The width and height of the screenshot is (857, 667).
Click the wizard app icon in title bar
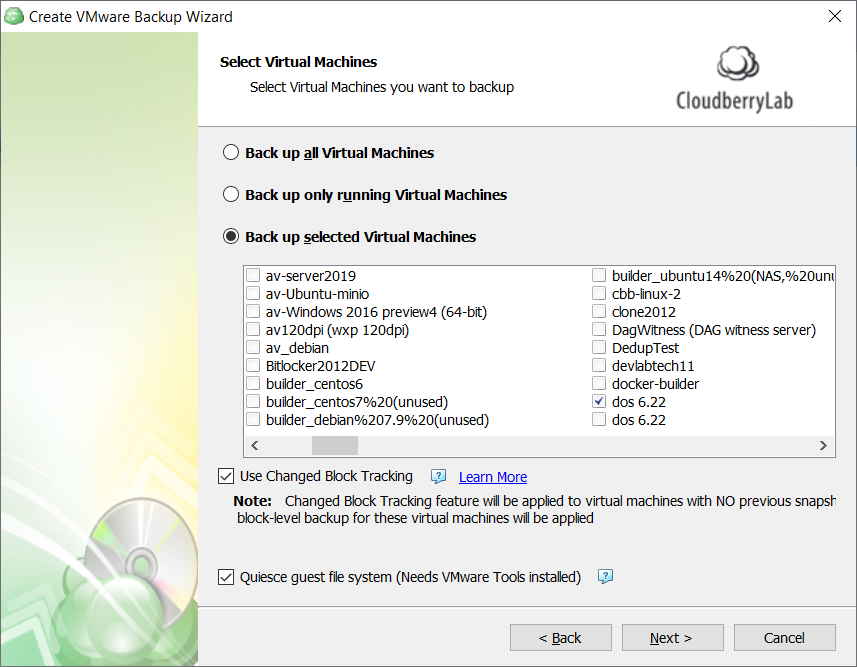(x=14, y=16)
